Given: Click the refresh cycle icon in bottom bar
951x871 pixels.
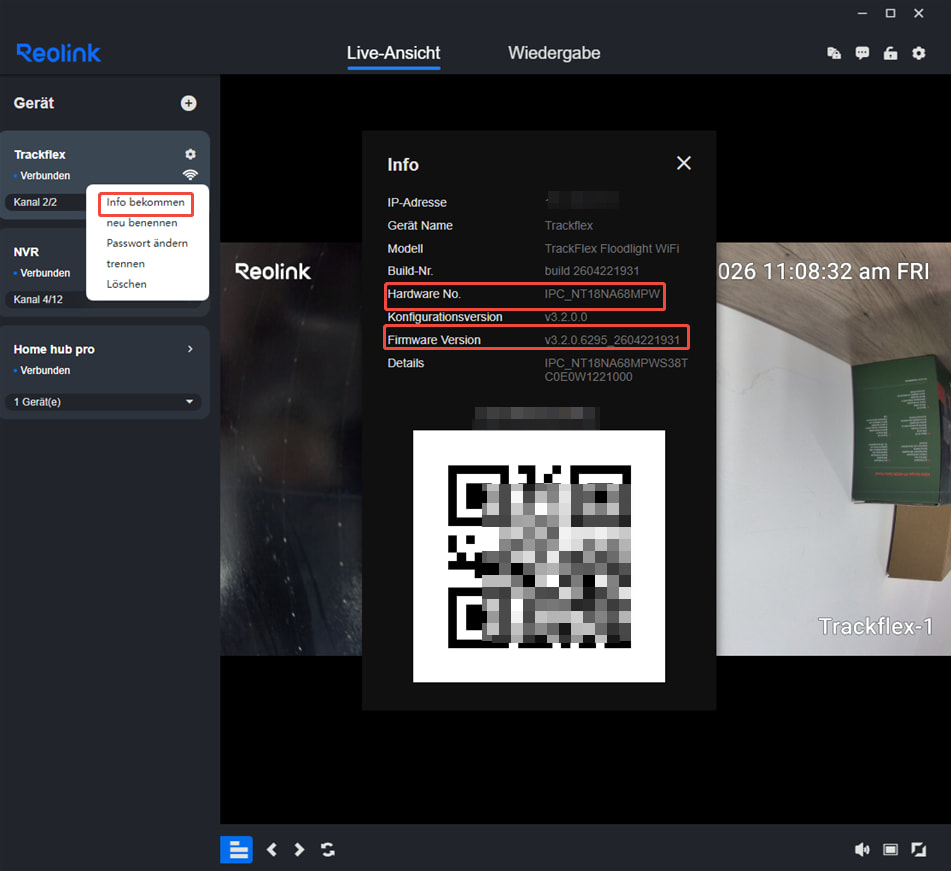Looking at the screenshot, I should pyautogui.click(x=328, y=849).
